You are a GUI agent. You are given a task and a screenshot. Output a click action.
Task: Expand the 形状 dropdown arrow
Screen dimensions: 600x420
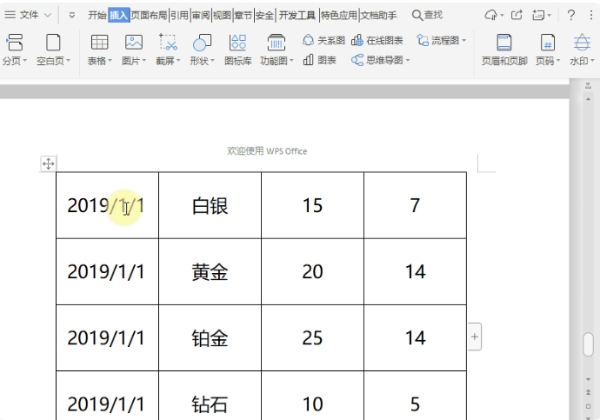[213, 60]
